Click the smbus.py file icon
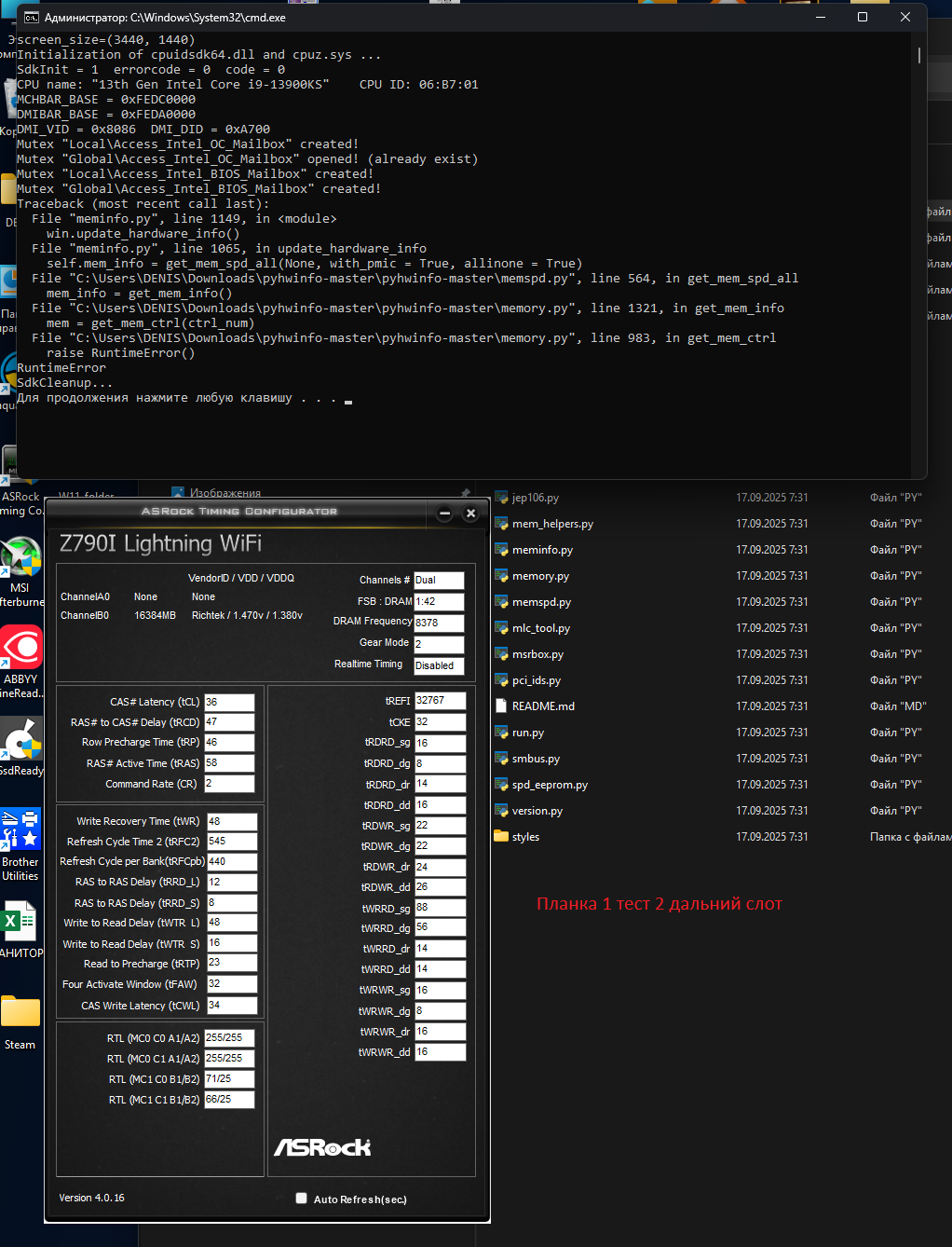 501,759
